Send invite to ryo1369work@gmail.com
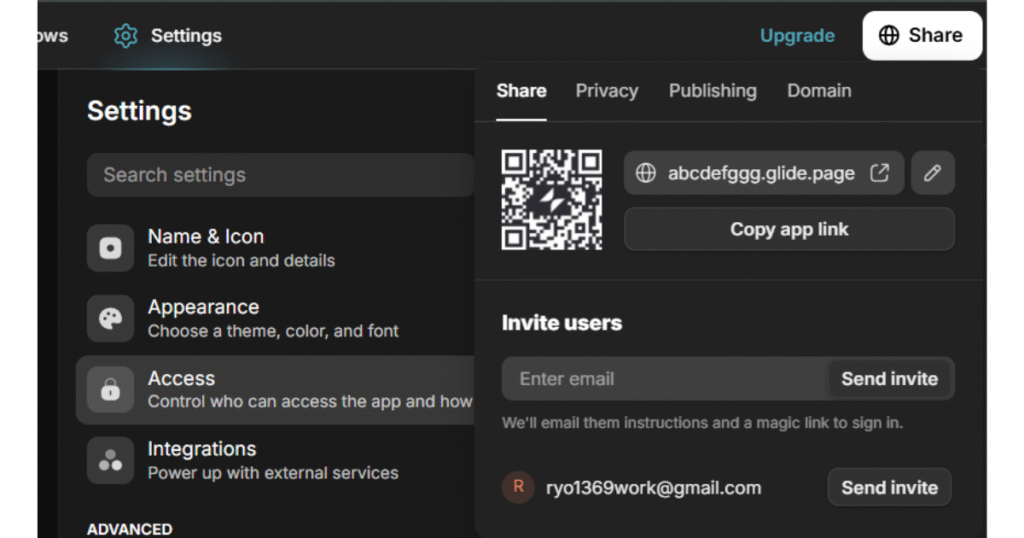This screenshot has width=1024, height=538. coord(889,487)
